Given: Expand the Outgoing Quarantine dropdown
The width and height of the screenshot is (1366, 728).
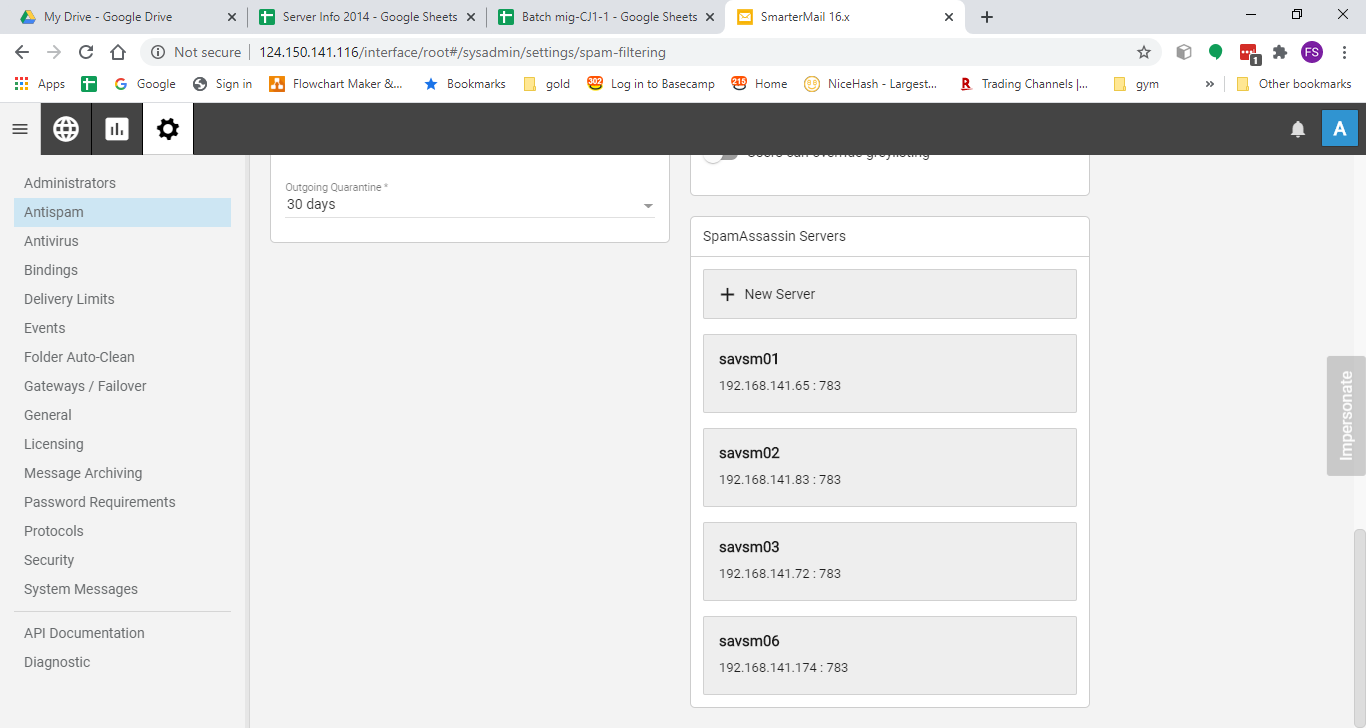Looking at the screenshot, I should click(648, 205).
